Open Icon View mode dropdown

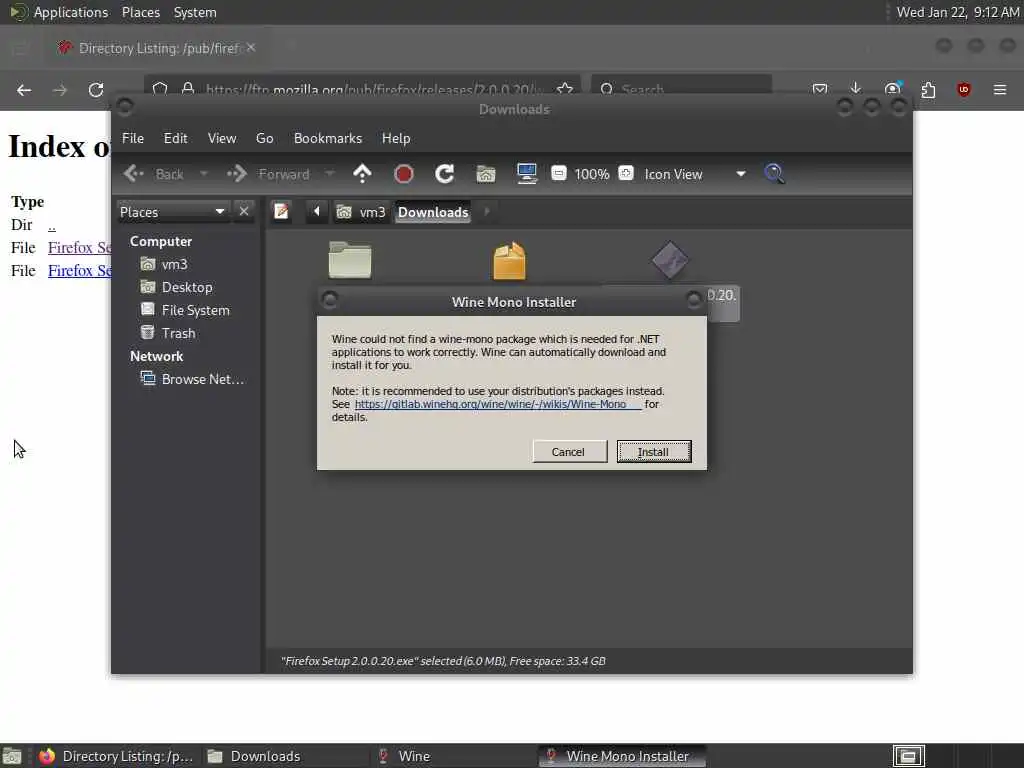point(695,174)
